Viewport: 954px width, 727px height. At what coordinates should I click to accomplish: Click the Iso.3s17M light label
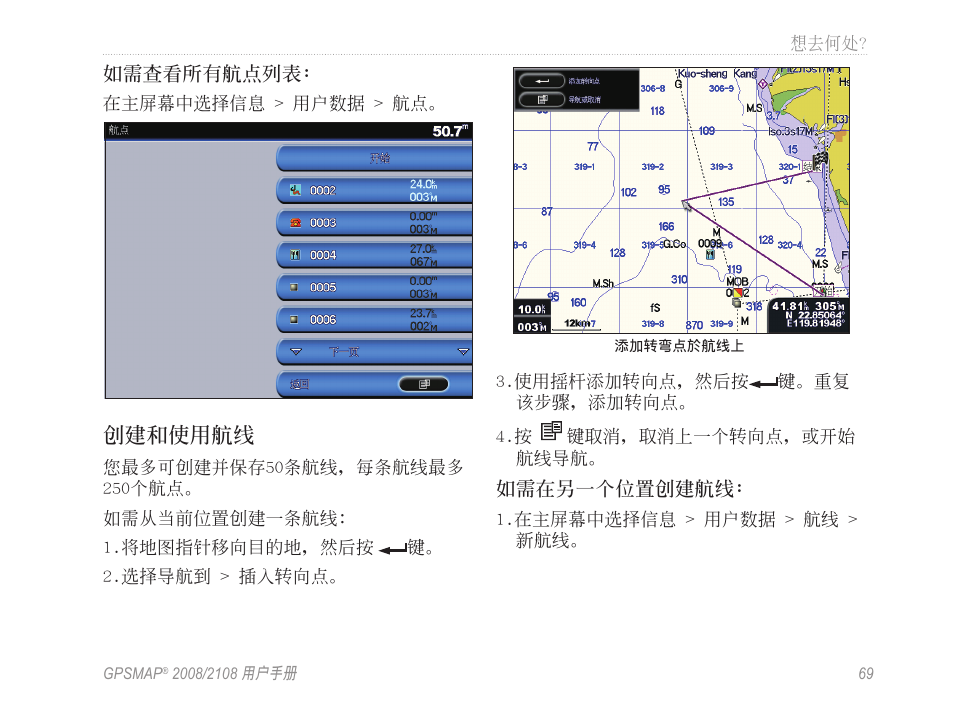point(790,131)
